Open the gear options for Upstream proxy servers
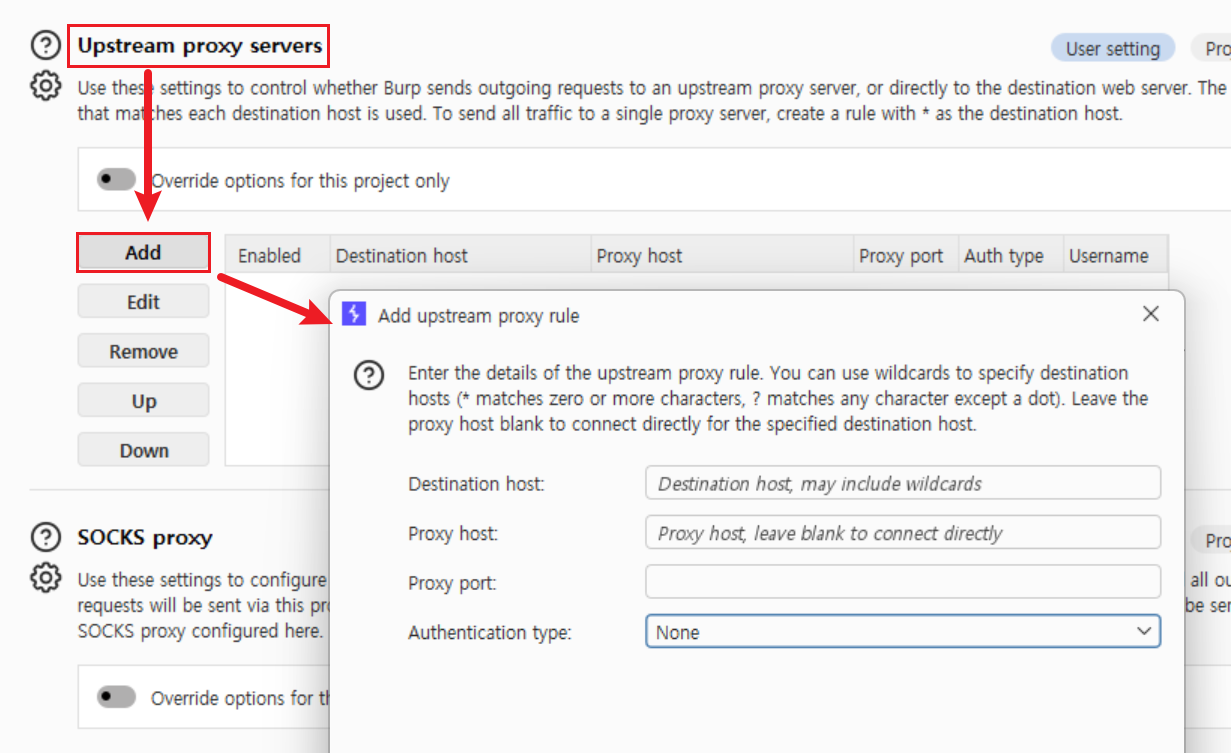Viewport: 1231px width, 753px height. pos(46,86)
